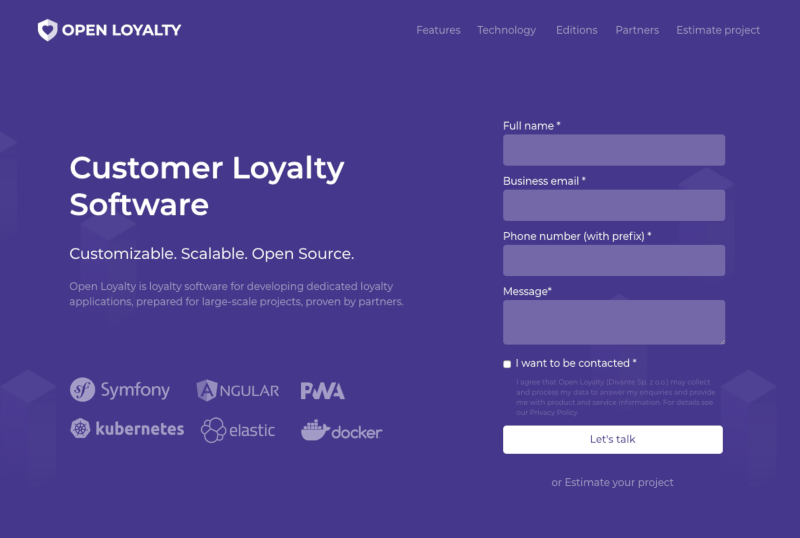Check the 'I want to be contacted' box
Screen dimensions: 800x538
[507, 364]
